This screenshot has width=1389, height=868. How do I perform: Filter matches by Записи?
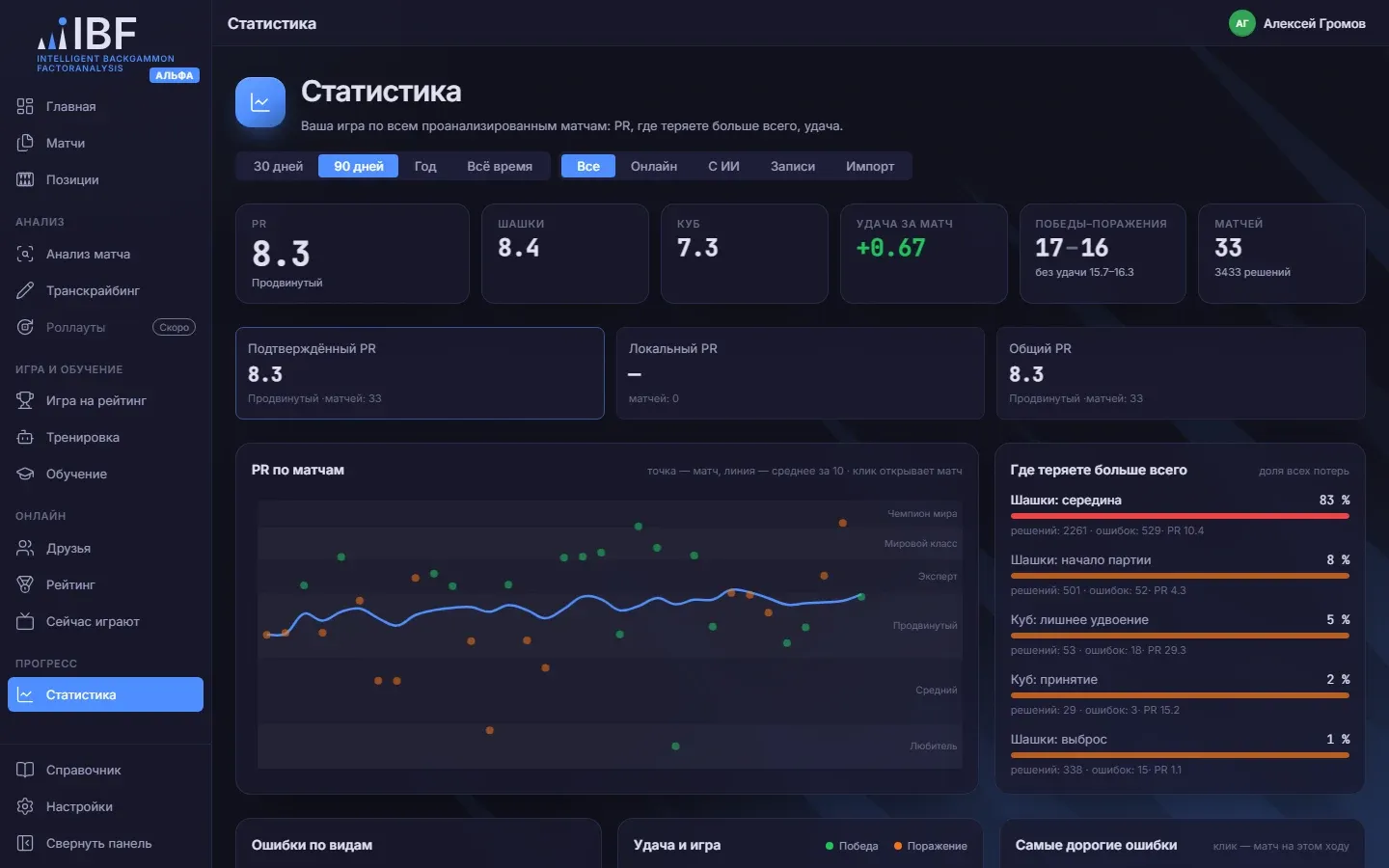pos(793,166)
